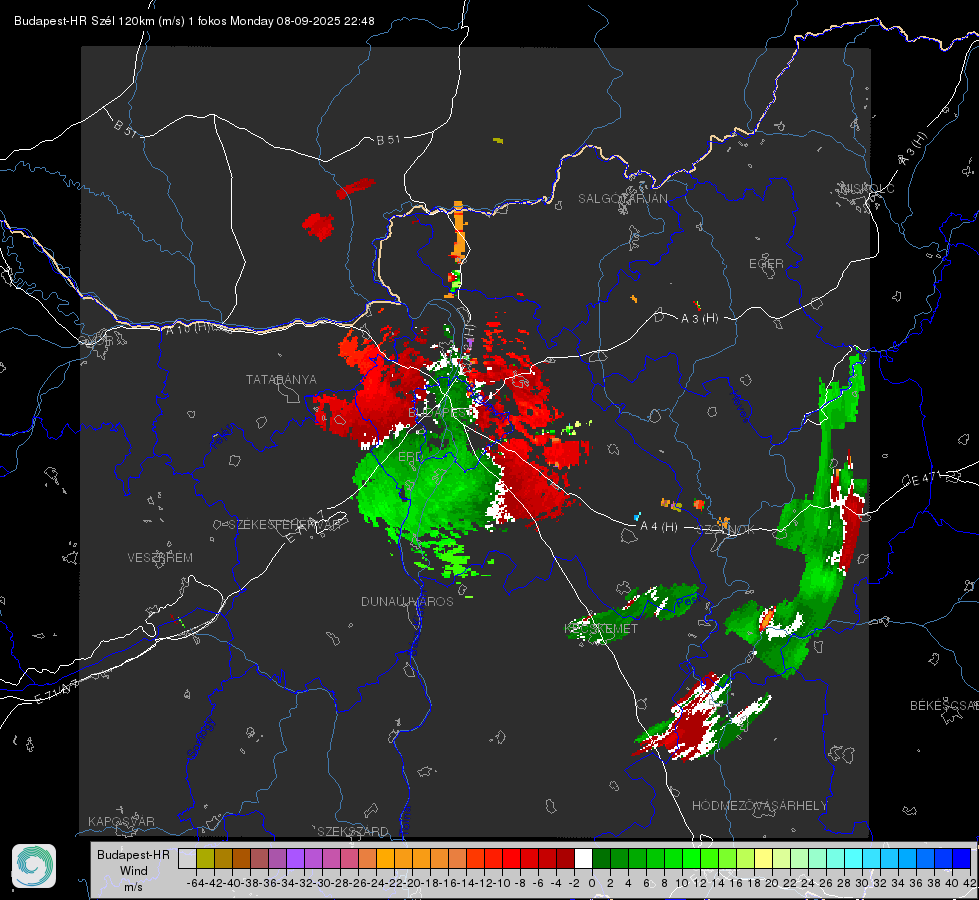Select the light gray first legend swatch
Viewport: 979px width, 900px height.
coord(187,859)
